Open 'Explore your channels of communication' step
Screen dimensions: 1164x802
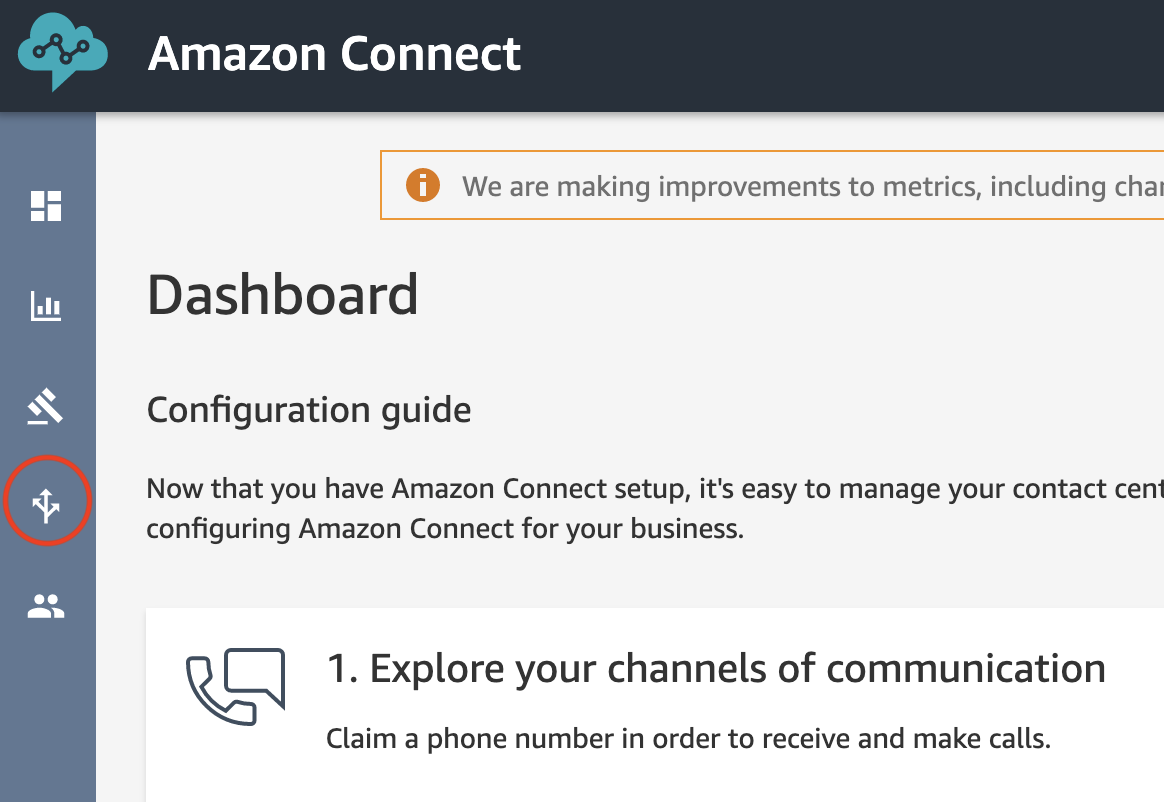coord(716,668)
